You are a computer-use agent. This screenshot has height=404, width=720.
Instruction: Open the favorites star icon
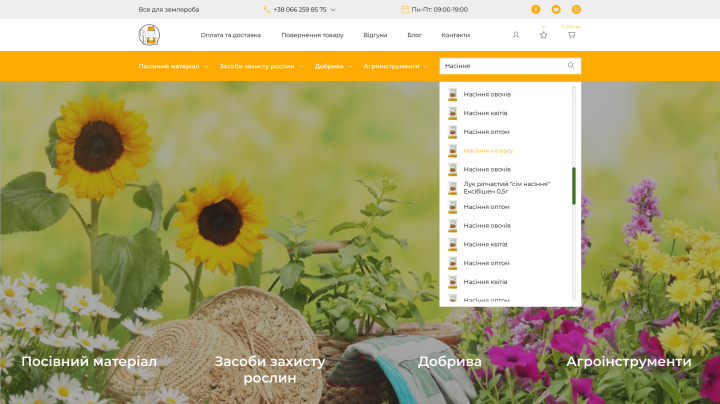coord(544,35)
